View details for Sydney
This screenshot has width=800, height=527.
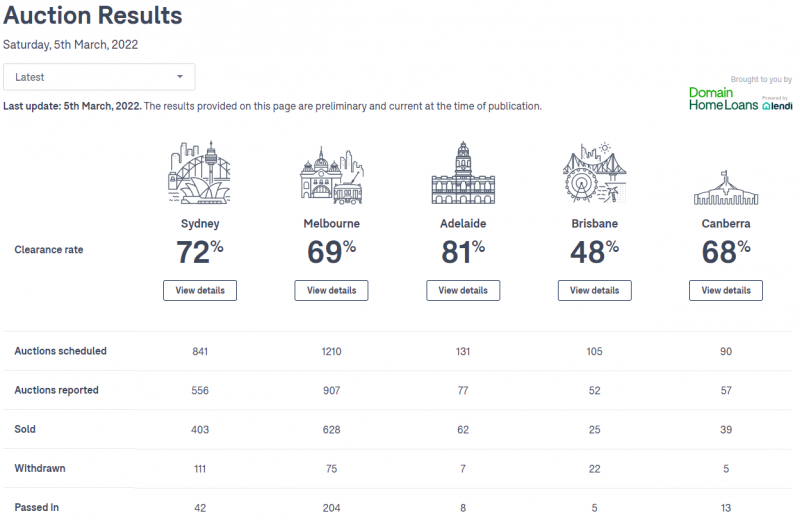point(200,290)
